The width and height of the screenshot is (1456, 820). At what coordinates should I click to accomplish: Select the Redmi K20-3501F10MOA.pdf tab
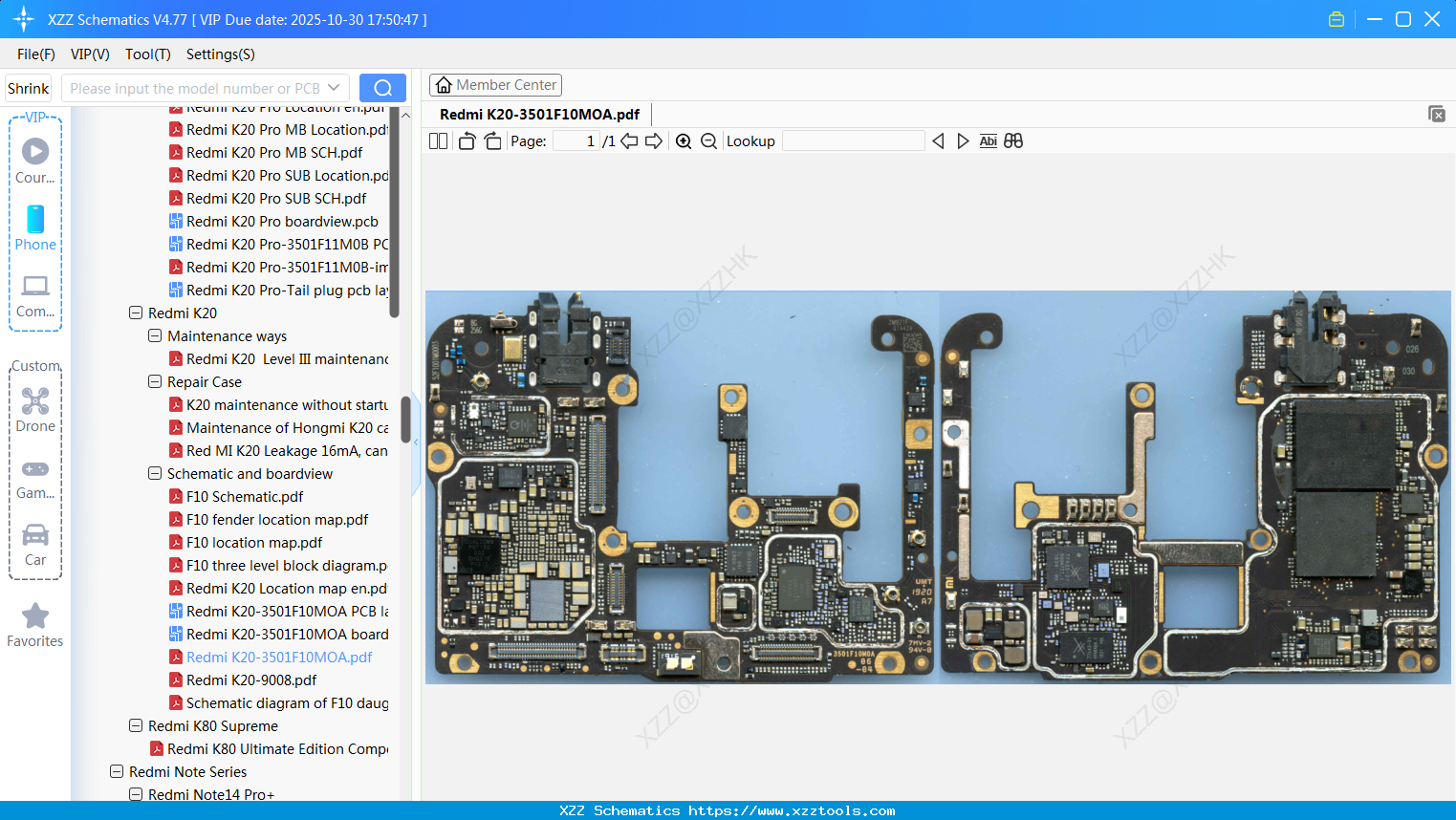pyautogui.click(x=539, y=115)
